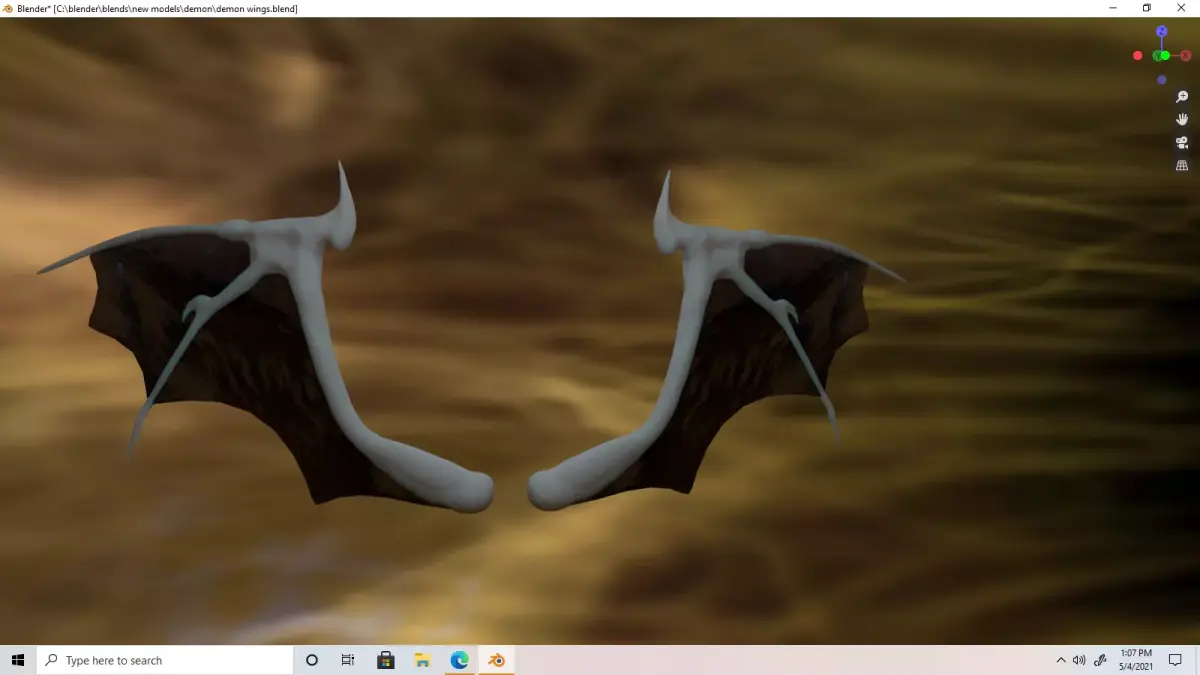
Task: Open Task View in the taskbar
Action: pyautogui.click(x=347, y=660)
